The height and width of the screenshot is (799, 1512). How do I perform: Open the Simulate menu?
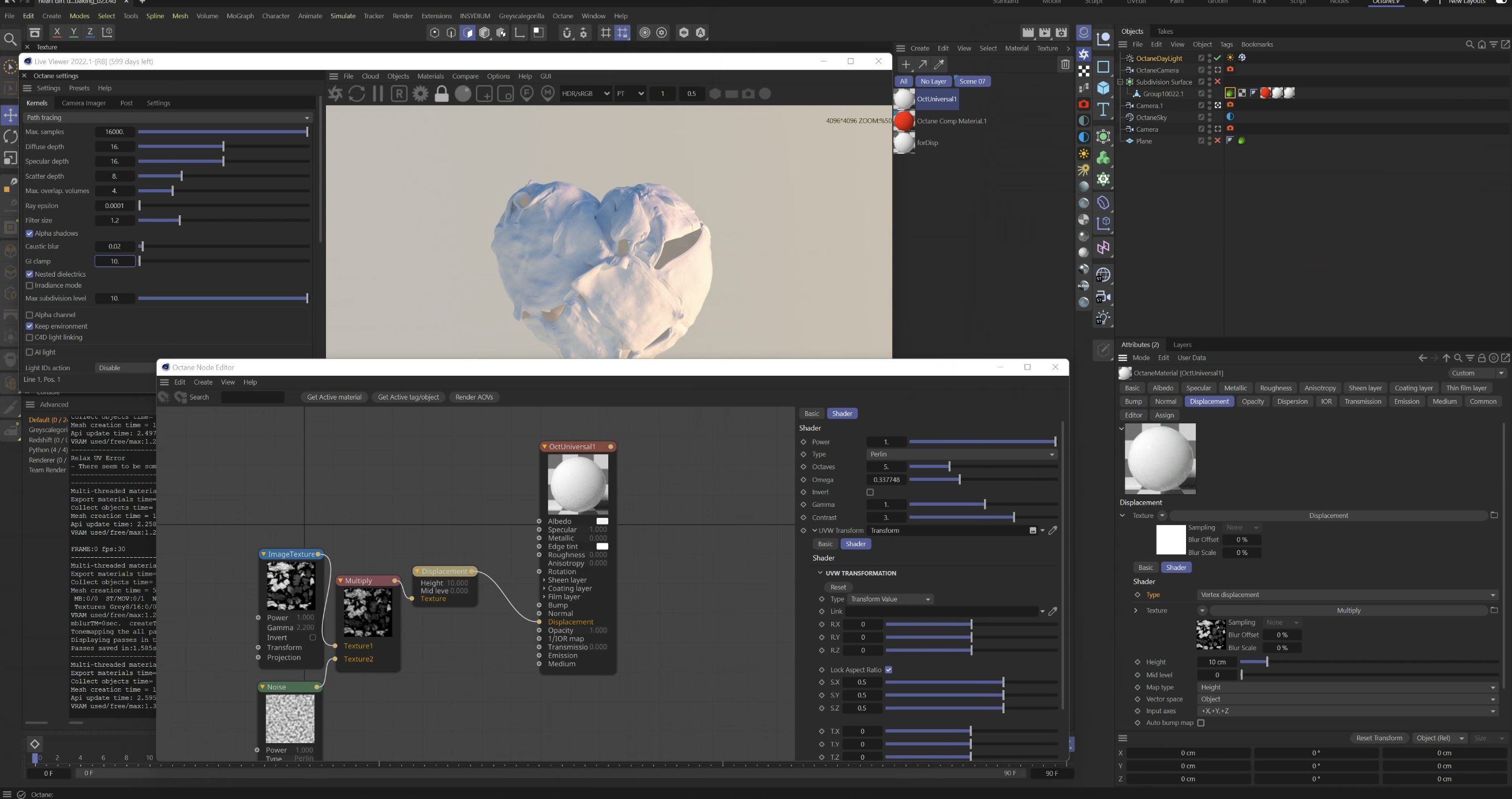point(343,16)
